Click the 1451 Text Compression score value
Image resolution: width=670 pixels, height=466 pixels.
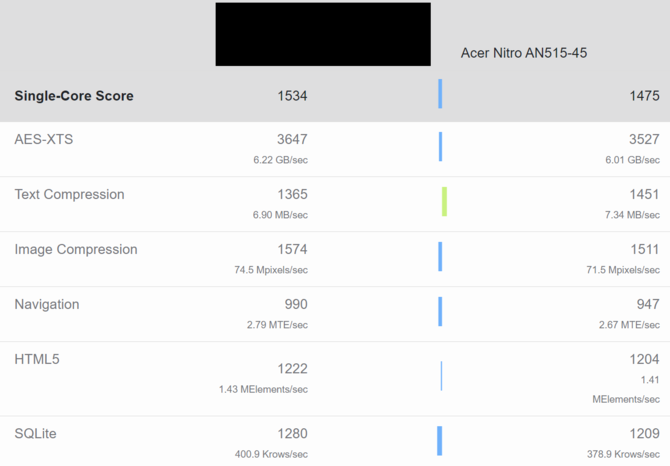(644, 194)
